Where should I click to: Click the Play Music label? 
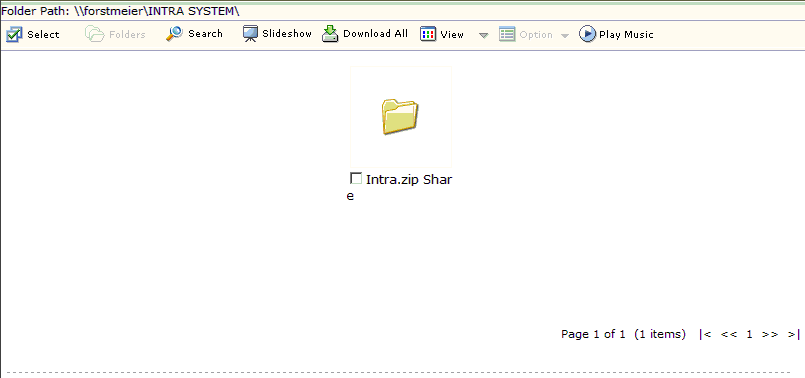pos(626,34)
